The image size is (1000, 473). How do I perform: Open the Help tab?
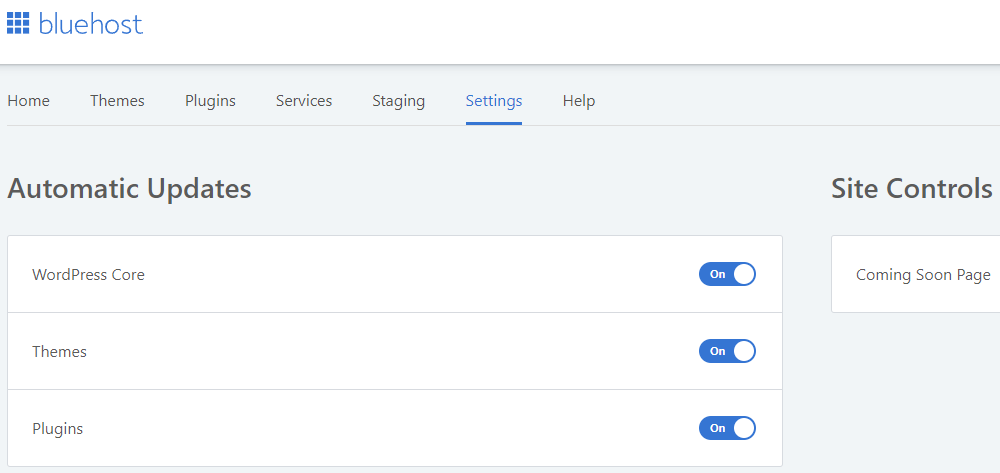(579, 101)
